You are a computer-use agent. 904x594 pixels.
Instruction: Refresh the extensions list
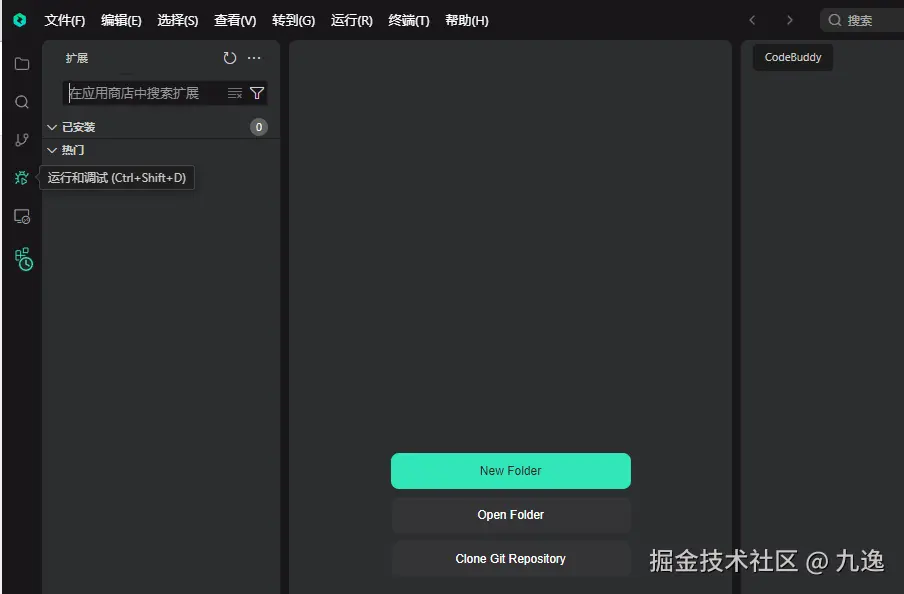pyautogui.click(x=229, y=58)
